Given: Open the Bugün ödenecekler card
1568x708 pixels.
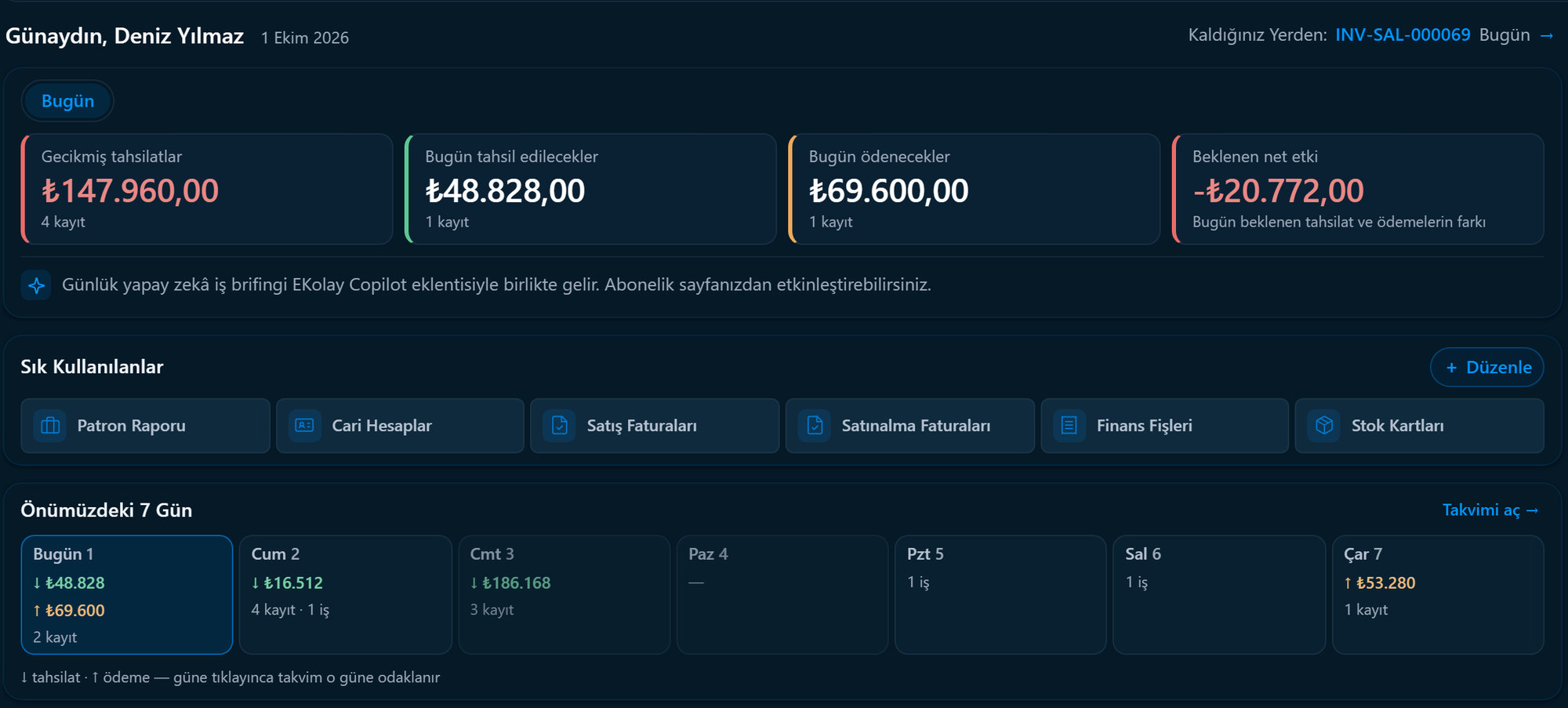Looking at the screenshot, I should tap(974, 189).
